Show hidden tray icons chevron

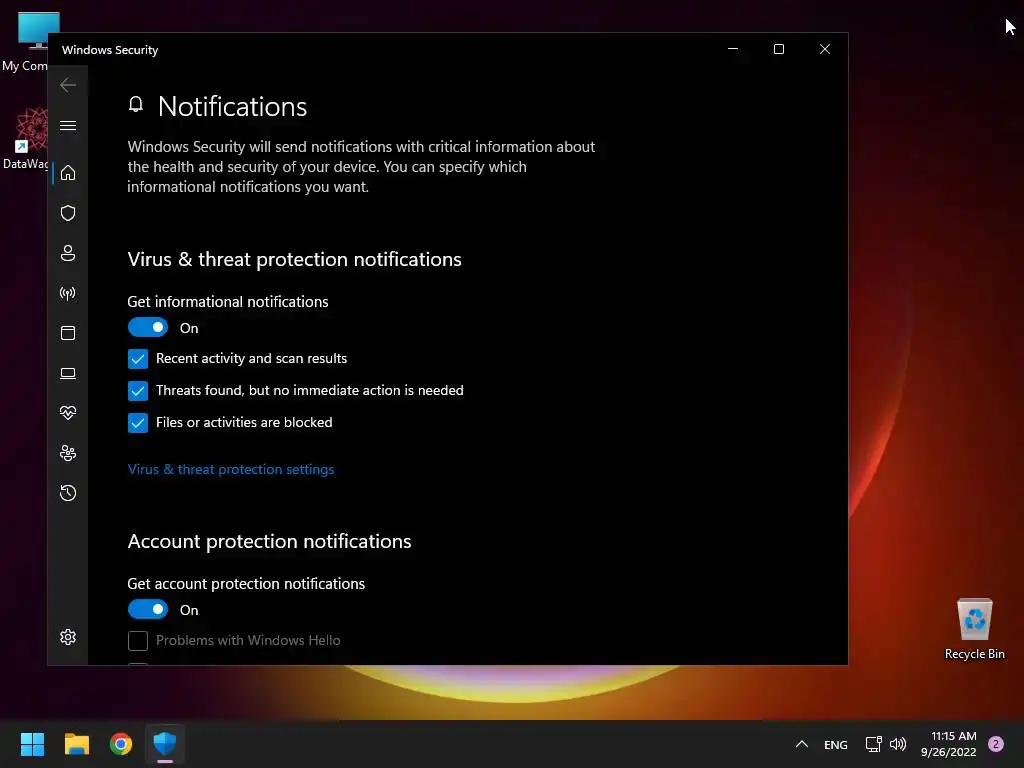pos(801,744)
